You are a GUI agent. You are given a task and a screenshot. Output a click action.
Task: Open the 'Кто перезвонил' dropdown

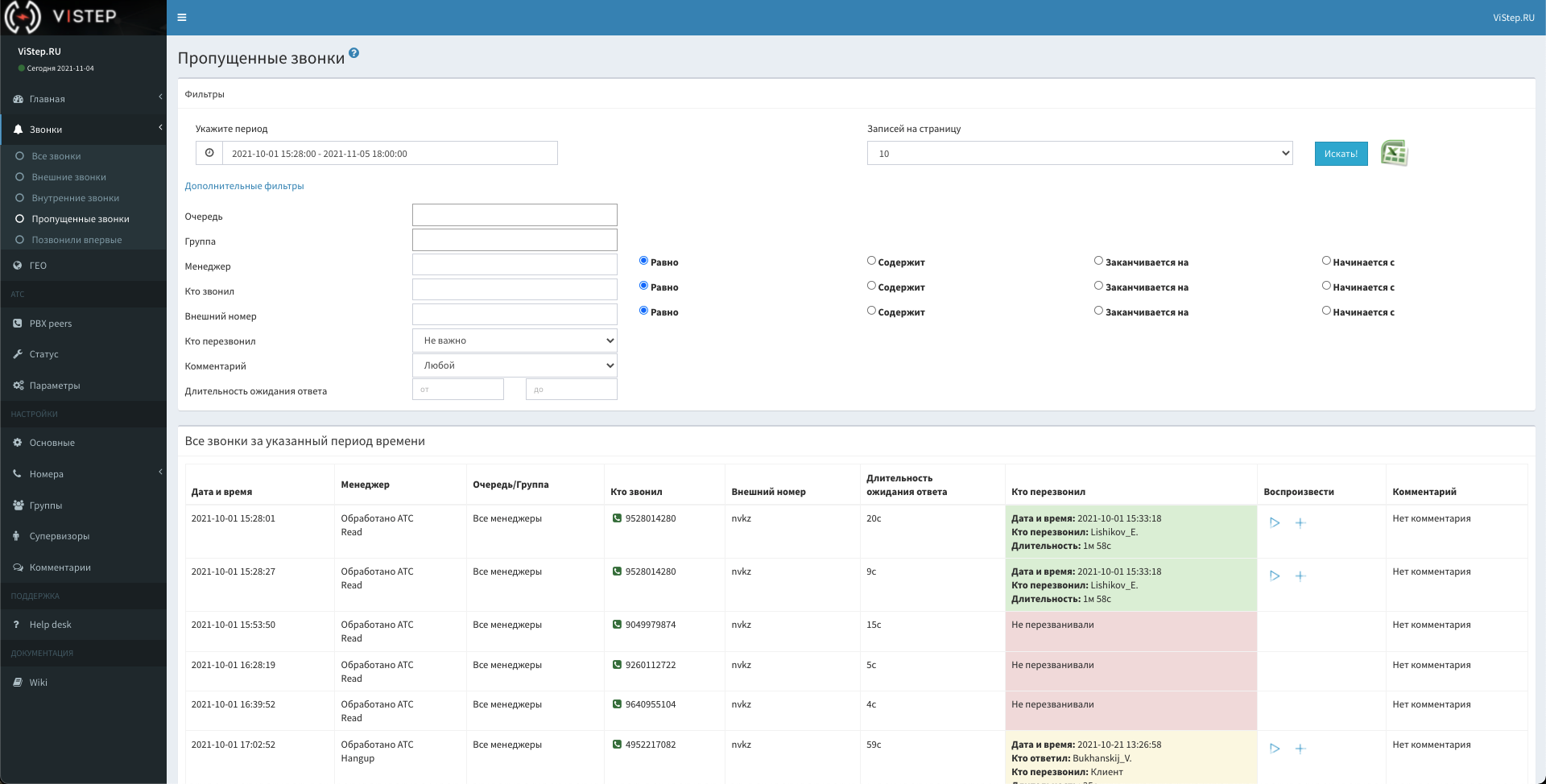515,340
